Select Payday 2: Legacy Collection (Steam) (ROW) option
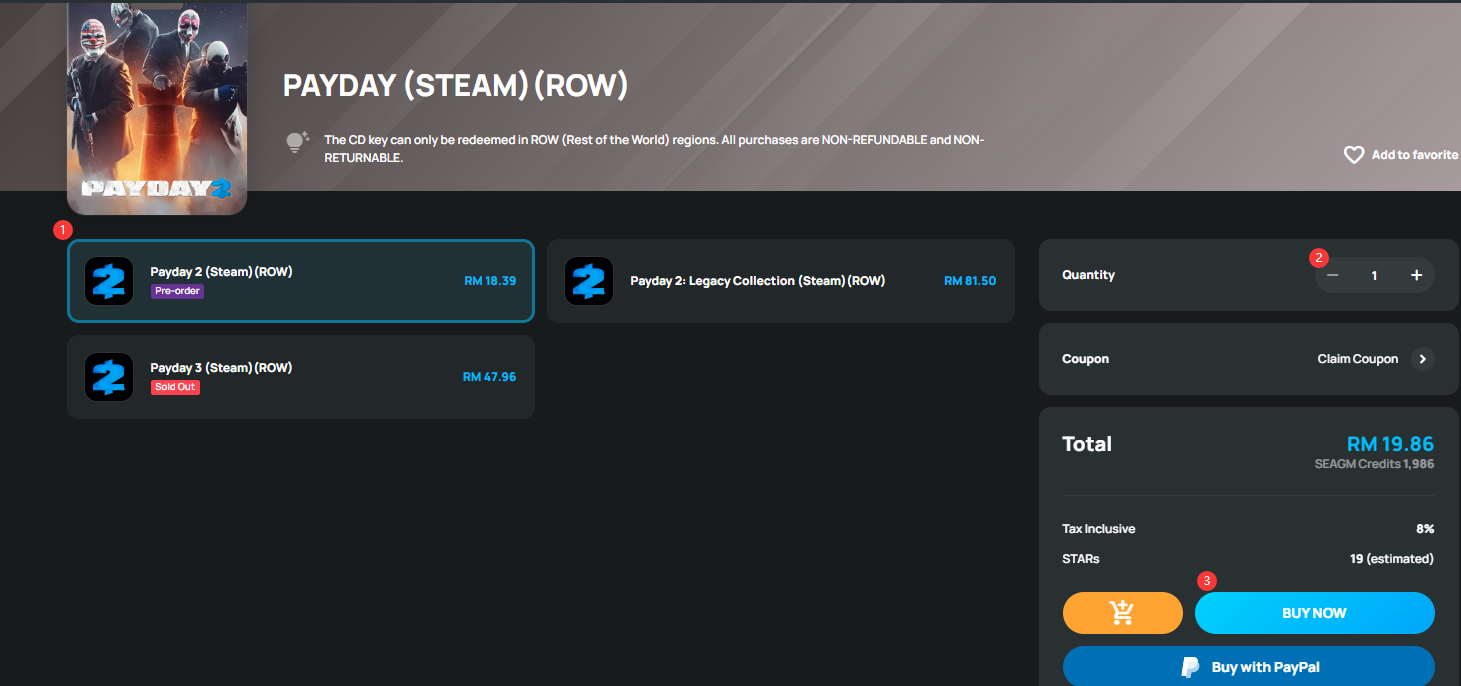 pos(781,281)
